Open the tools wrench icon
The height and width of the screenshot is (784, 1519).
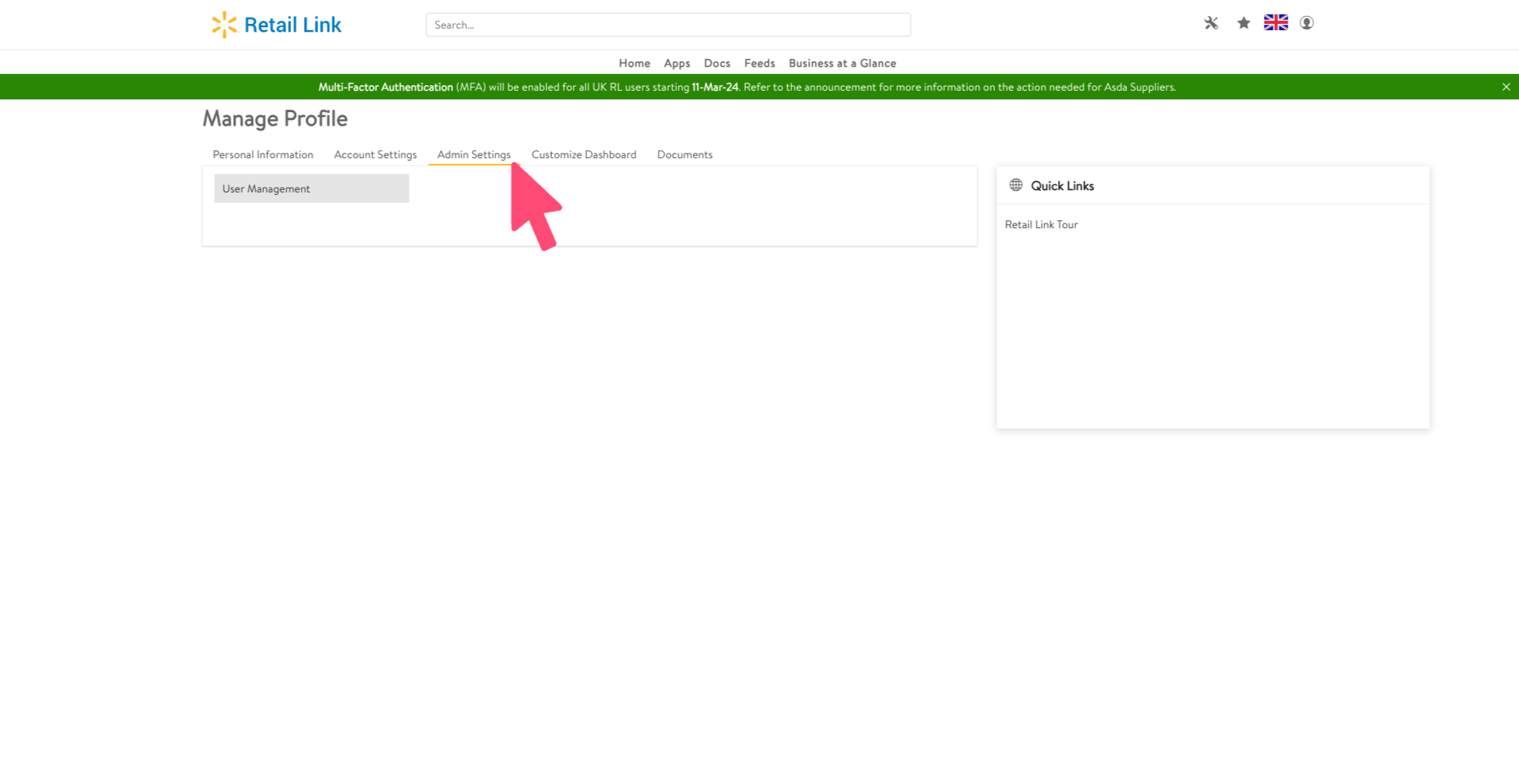pos(1210,23)
